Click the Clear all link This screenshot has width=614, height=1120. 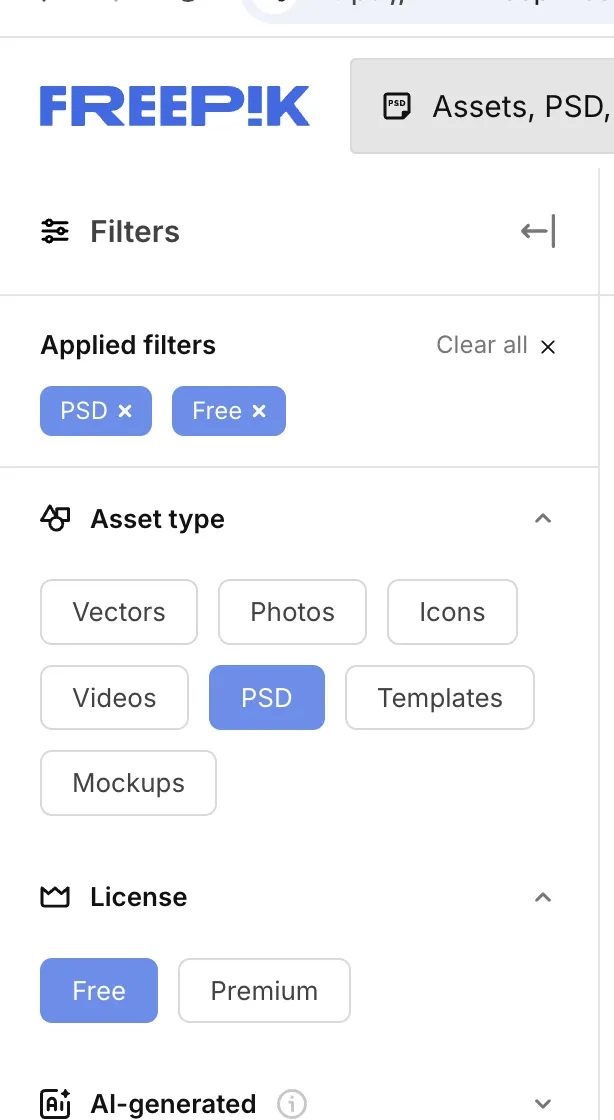[x=482, y=345]
